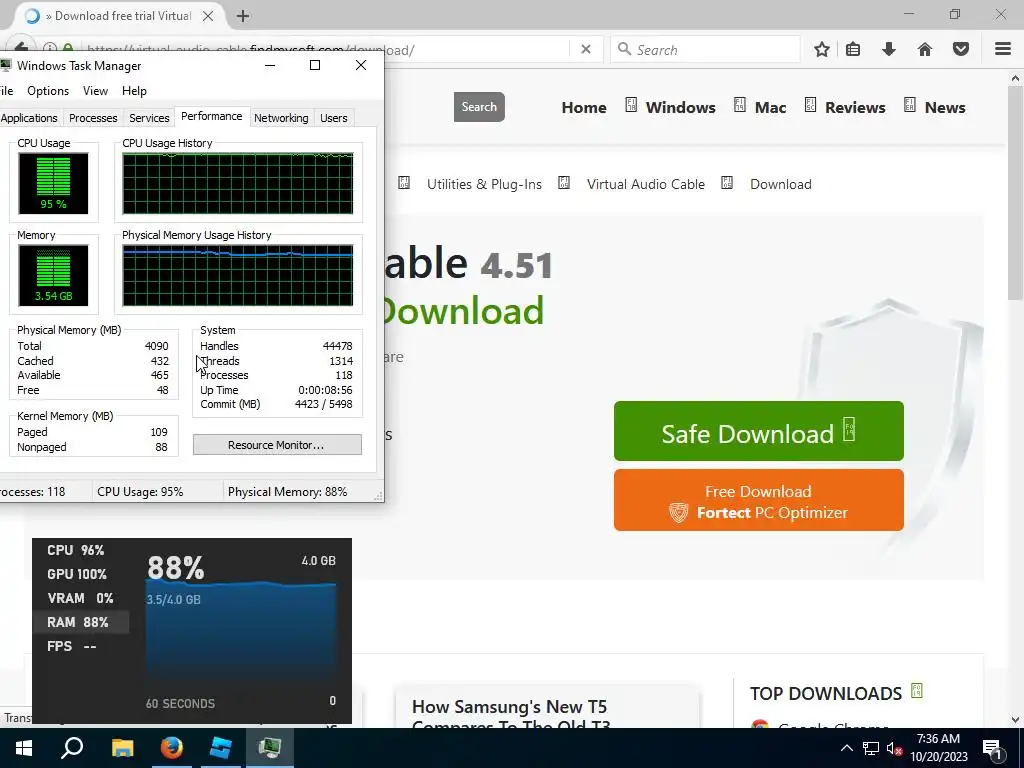Open the Reviews section link
This screenshot has width=1024, height=768.
pyautogui.click(x=855, y=108)
